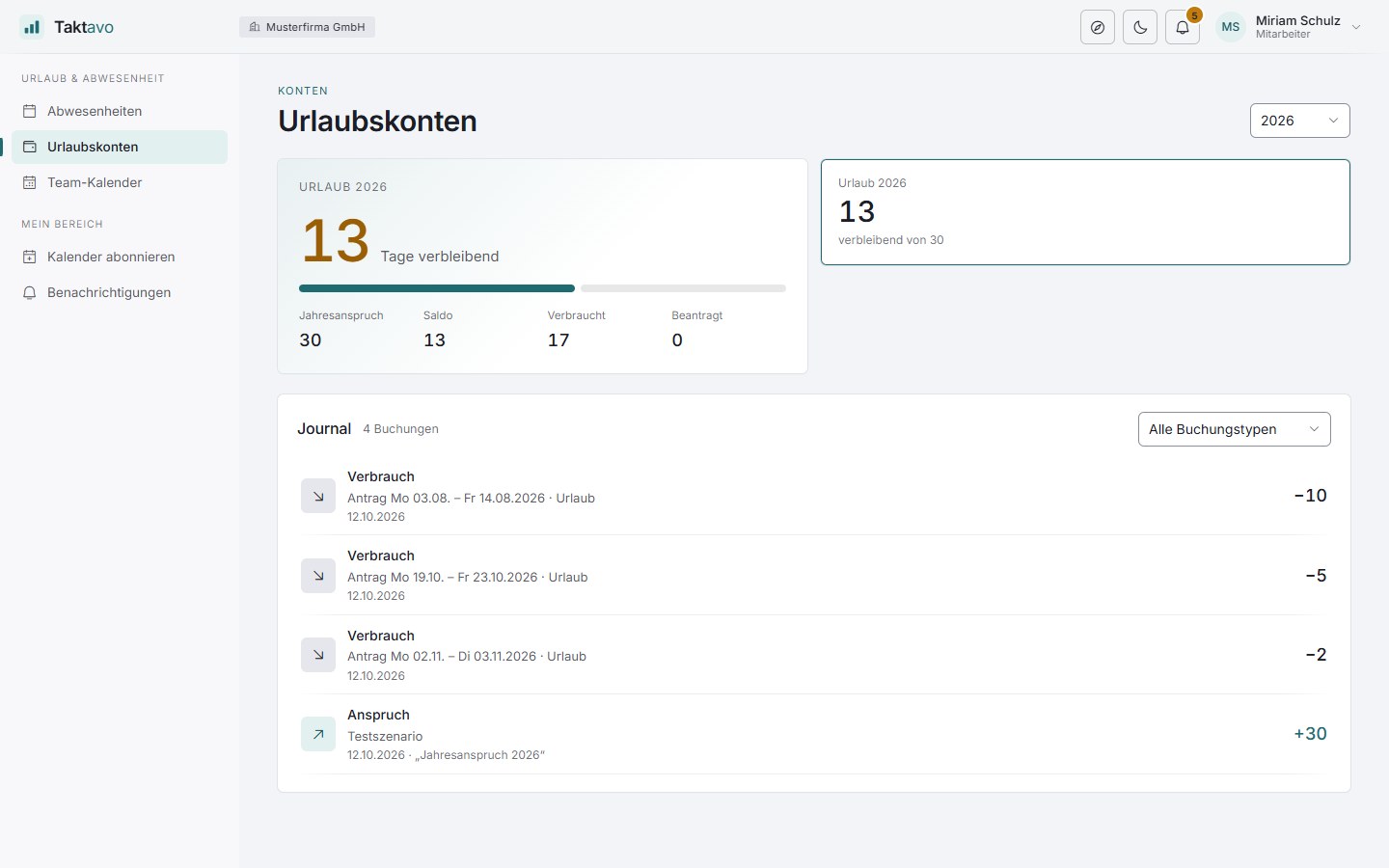The width and height of the screenshot is (1389, 868).
Task: Click up-arrow icon of Anspruch entry
Action: [x=318, y=734]
